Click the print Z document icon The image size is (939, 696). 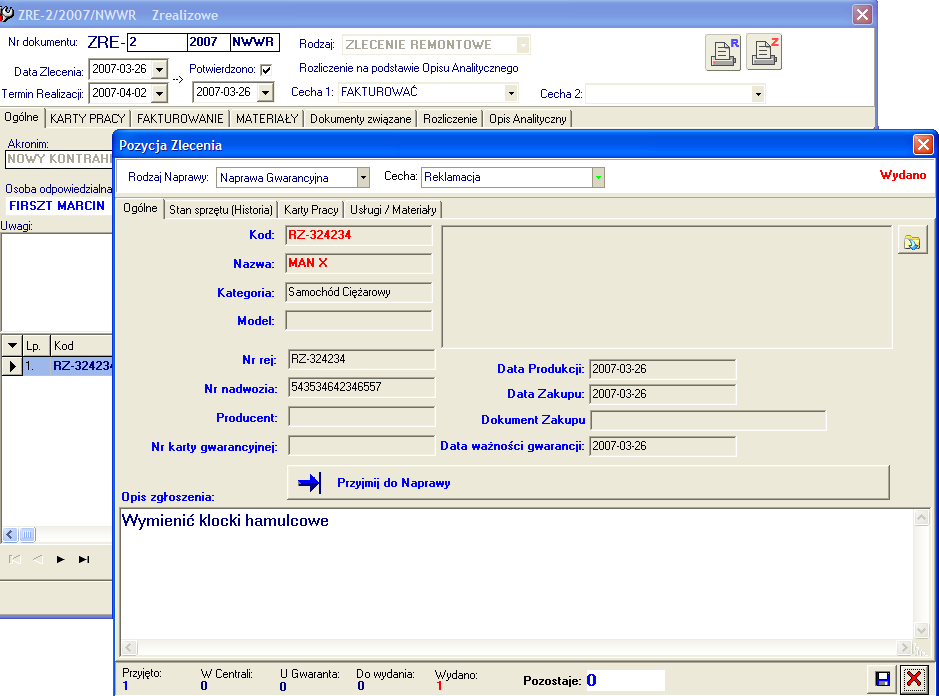click(764, 53)
